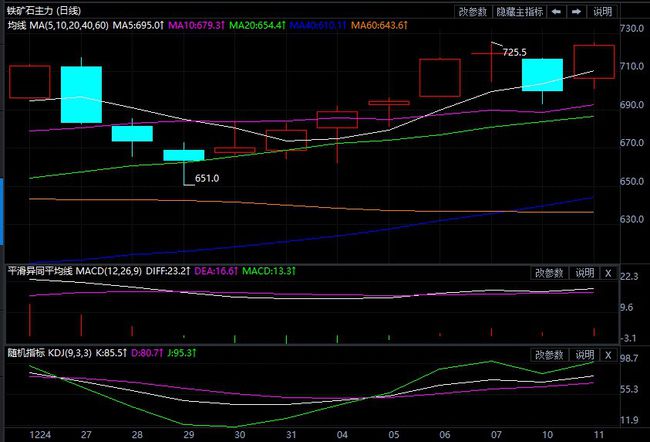Click 改参数 in the main chart header
Image resolution: width=650 pixels, height=442 pixels.
pos(473,12)
